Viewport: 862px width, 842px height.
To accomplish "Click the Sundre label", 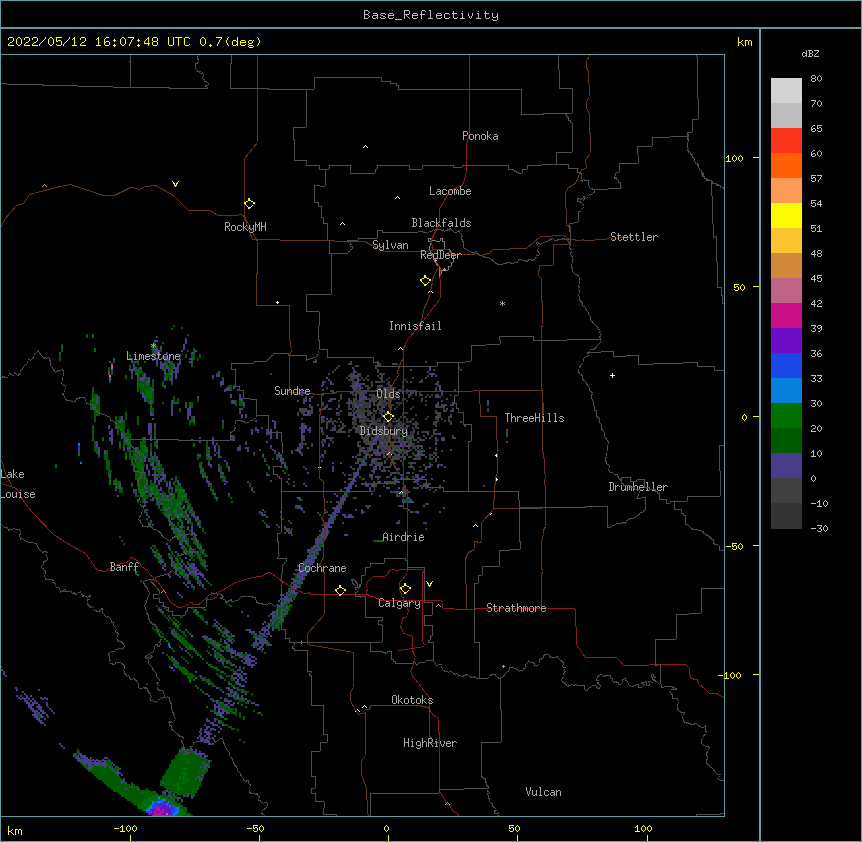I will click(292, 391).
